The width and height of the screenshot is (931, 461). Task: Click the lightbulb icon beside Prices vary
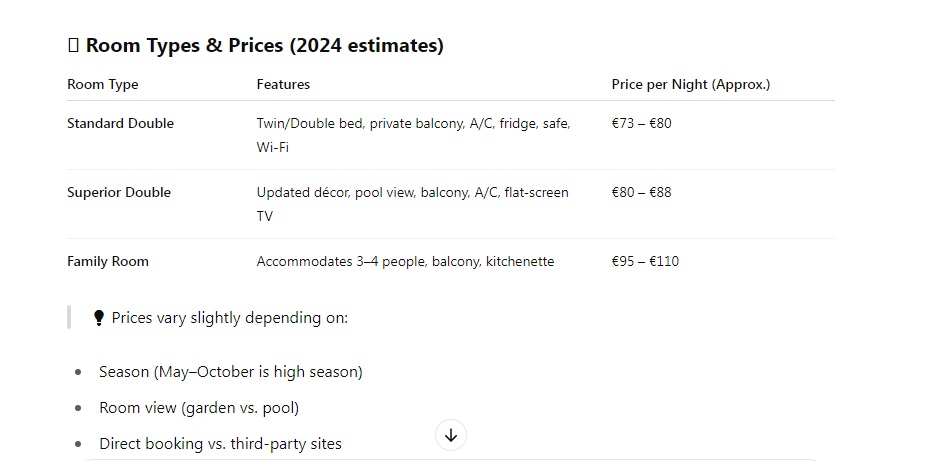99,318
